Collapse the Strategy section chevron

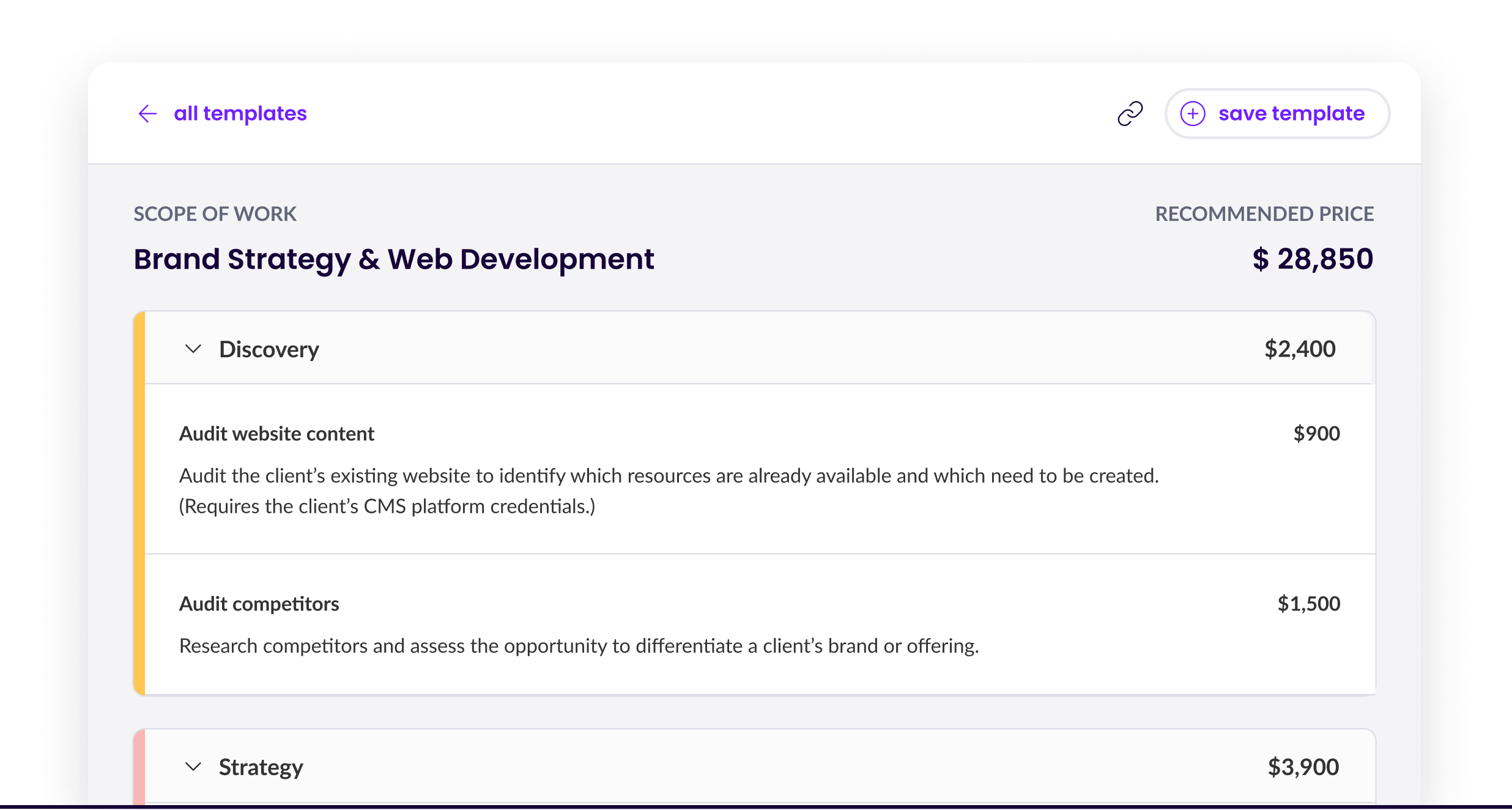pos(193,767)
